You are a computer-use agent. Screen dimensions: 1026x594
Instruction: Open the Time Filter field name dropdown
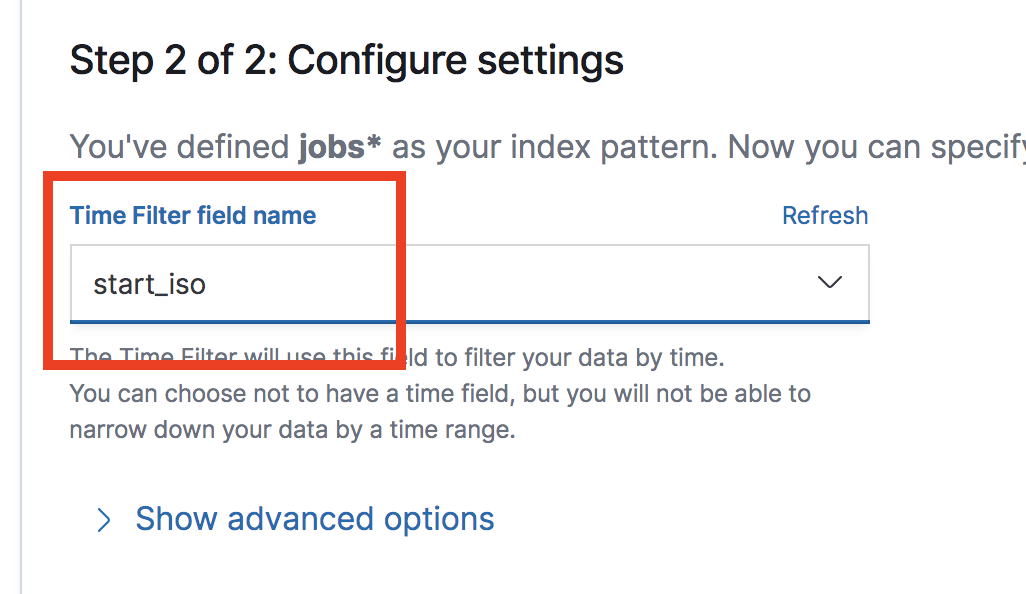(x=468, y=283)
